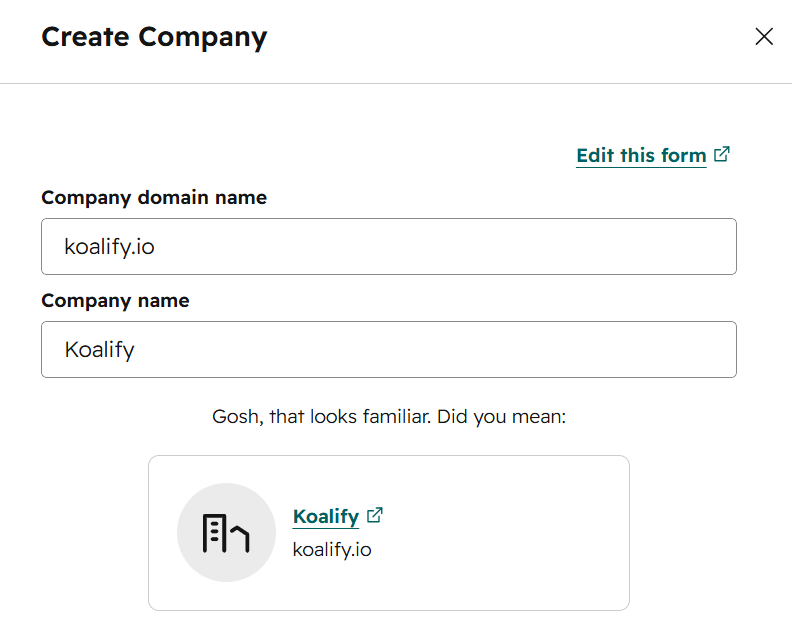
Task: Focus the Company name input field
Action: point(388,349)
